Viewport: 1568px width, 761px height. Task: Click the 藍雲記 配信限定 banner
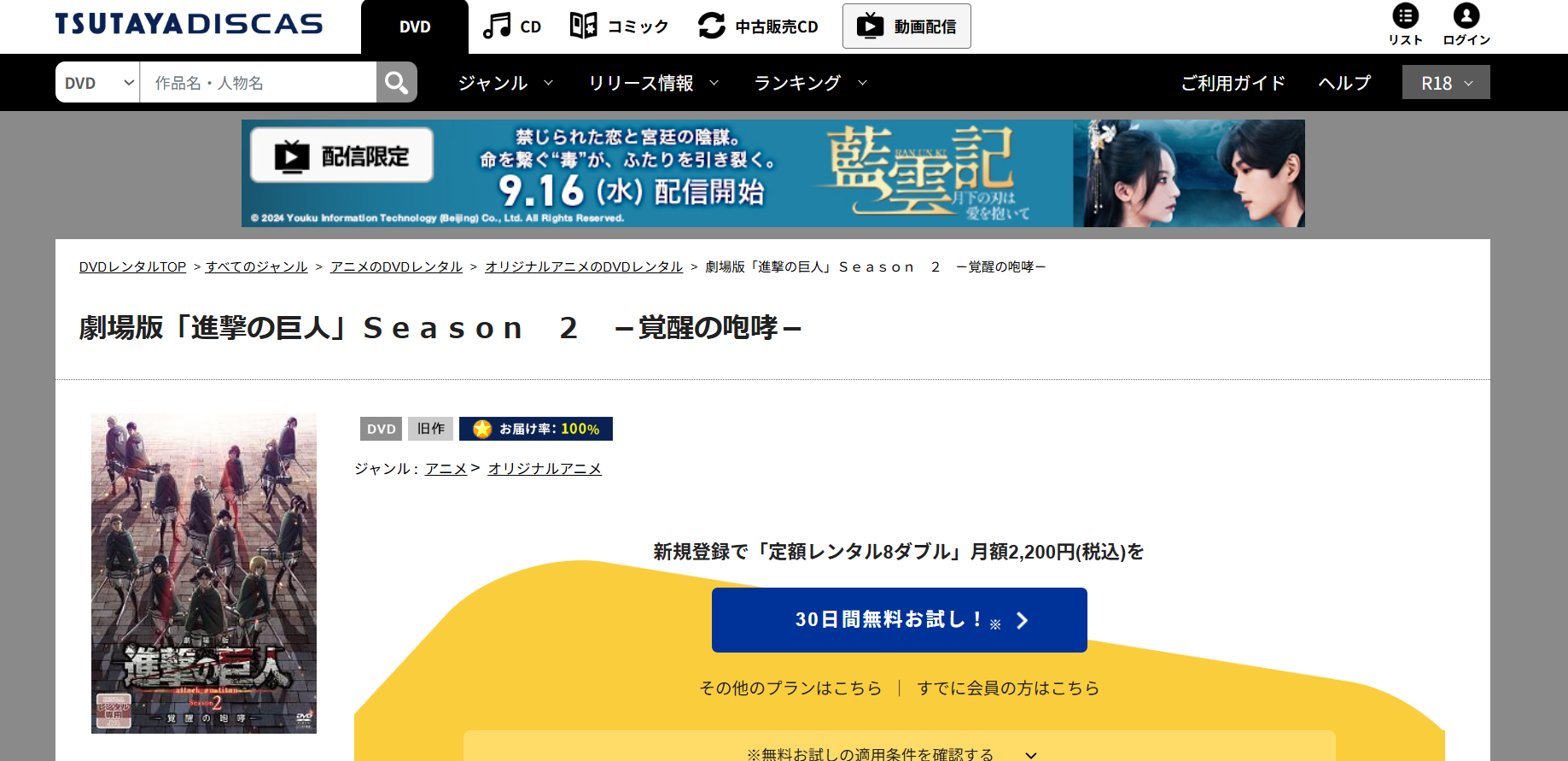(x=772, y=173)
